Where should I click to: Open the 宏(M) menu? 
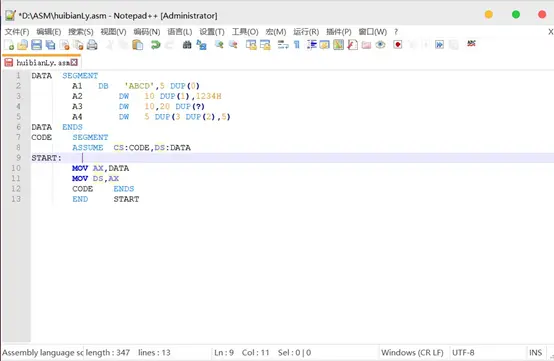276,32
